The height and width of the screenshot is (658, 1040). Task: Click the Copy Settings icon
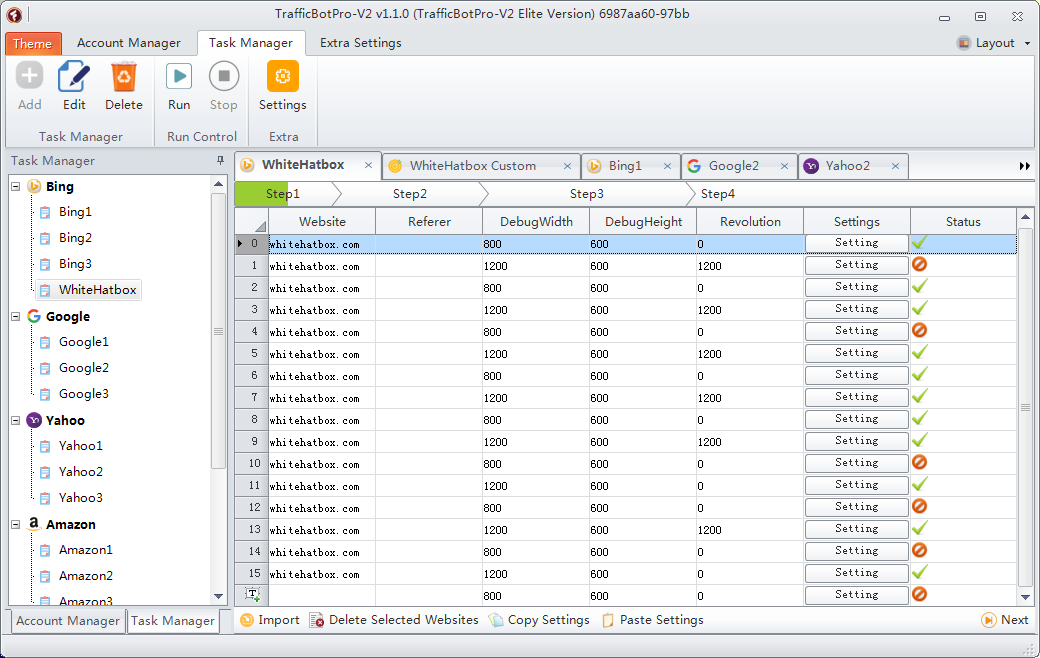click(x=496, y=620)
